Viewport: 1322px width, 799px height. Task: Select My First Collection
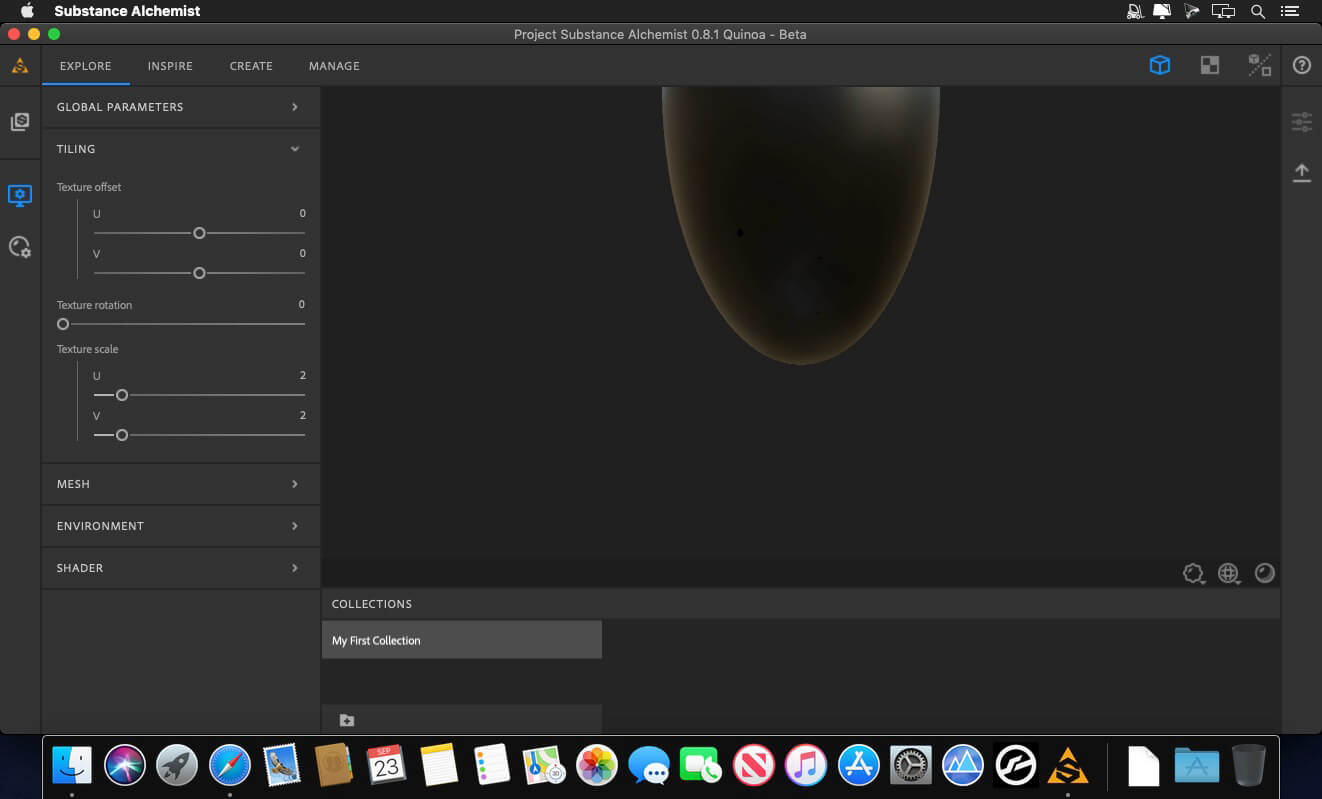coord(461,639)
